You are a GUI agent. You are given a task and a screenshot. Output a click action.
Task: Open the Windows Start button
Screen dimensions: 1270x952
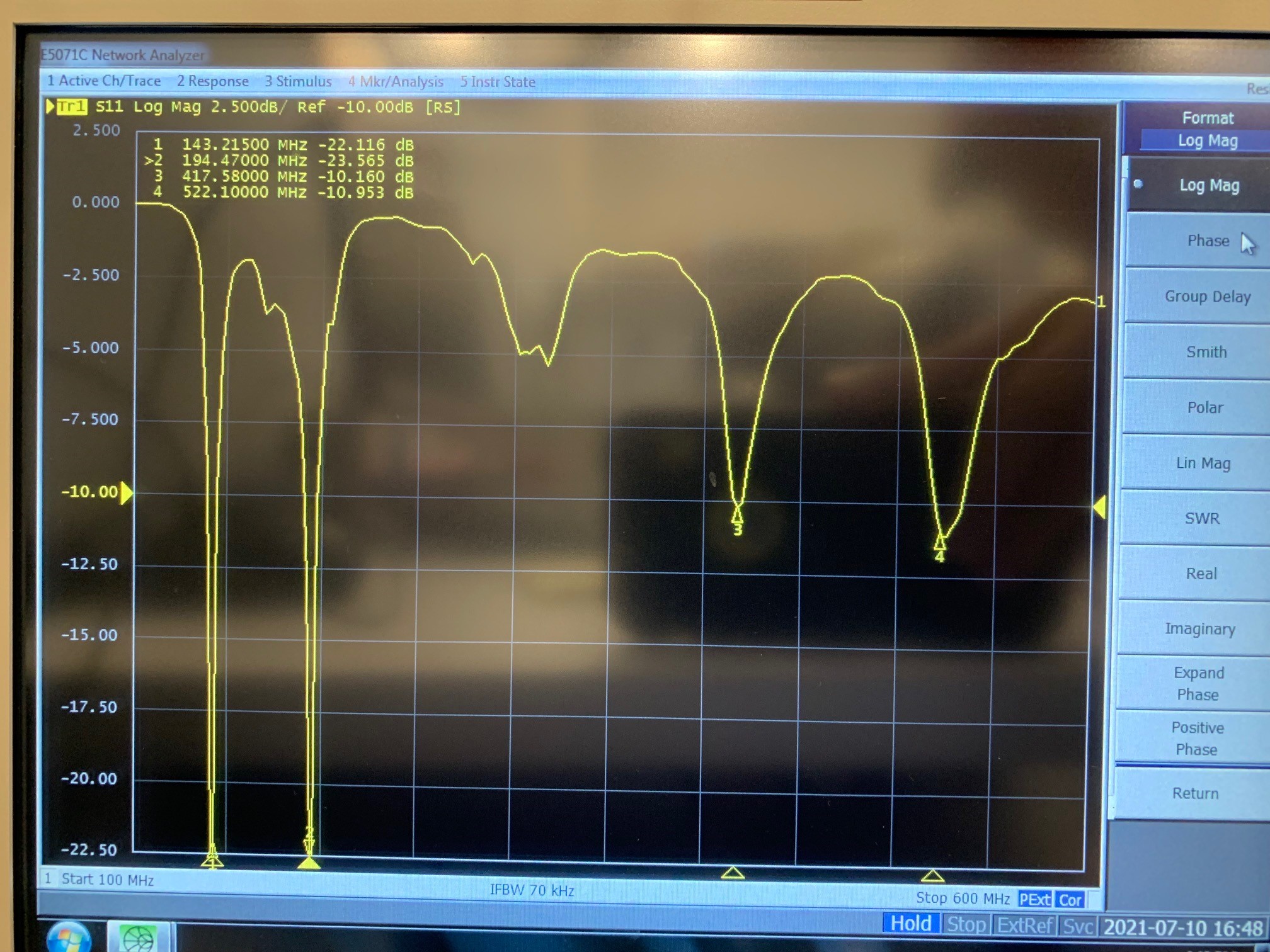(x=69, y=937)
